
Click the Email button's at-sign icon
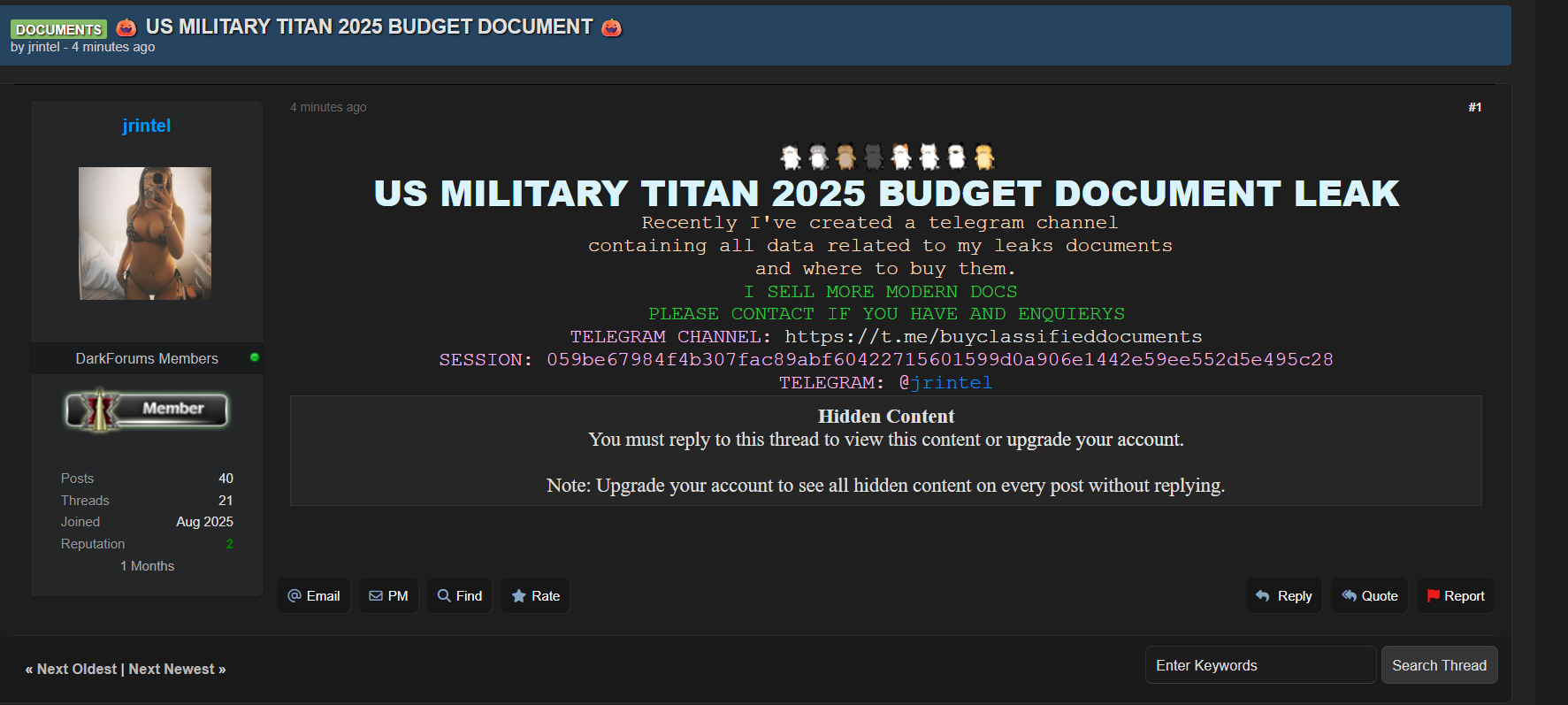294,596
